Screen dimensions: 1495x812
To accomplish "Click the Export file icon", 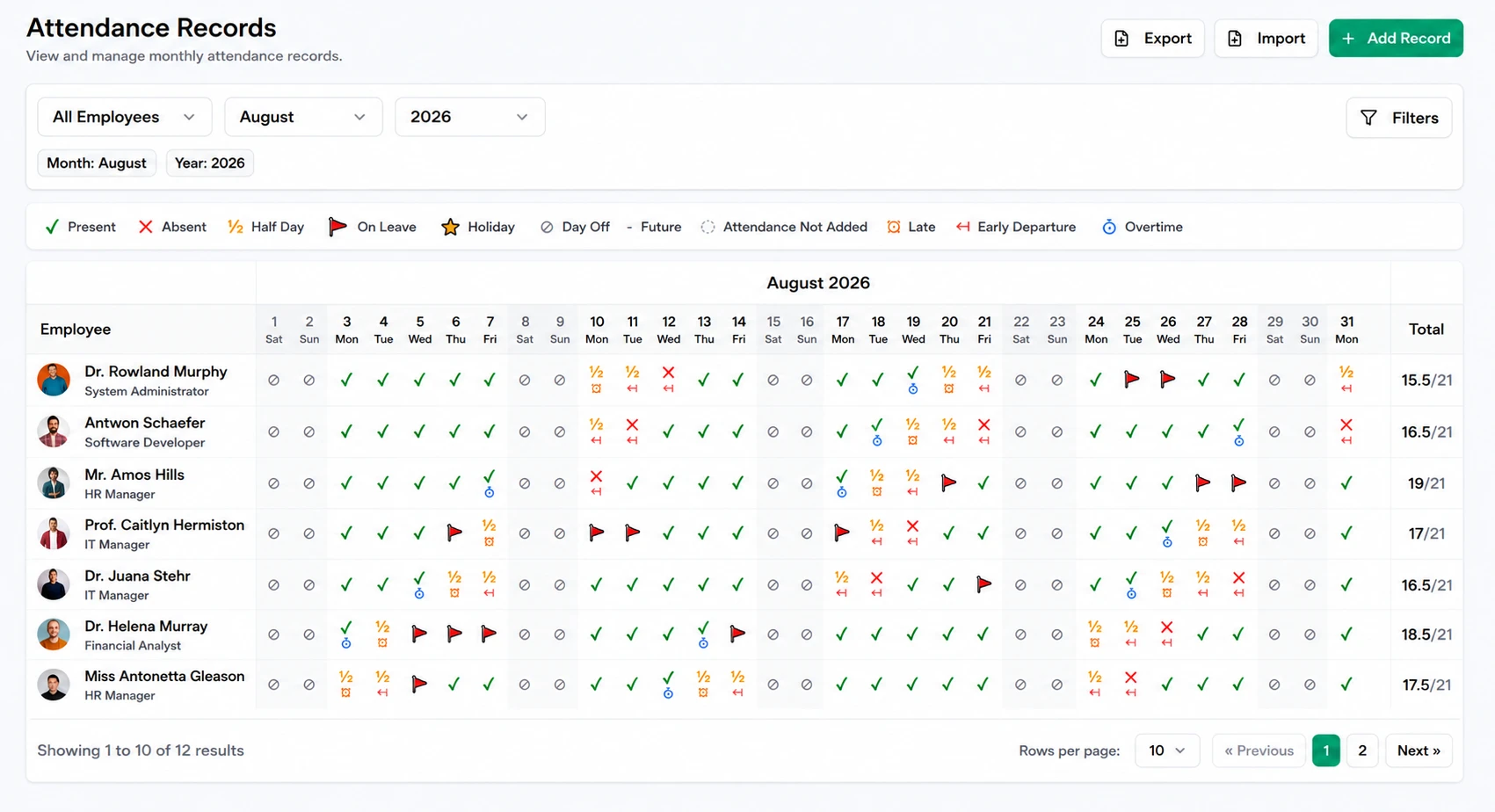I will coord(1121,39).
